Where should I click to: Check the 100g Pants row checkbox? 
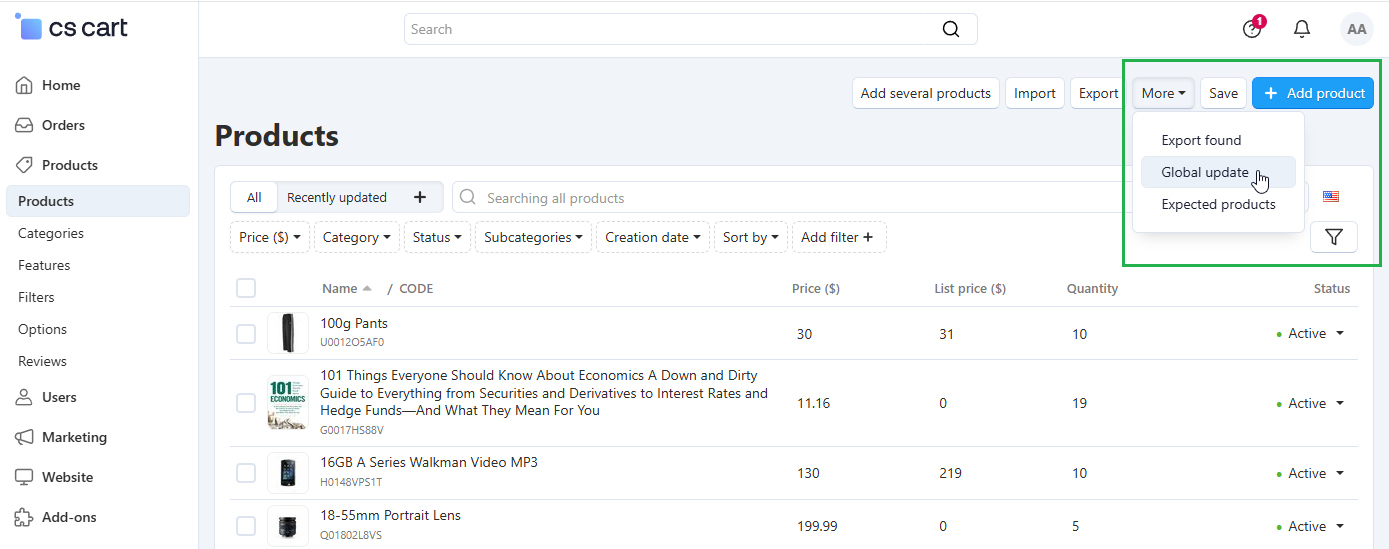coord(246,333)
